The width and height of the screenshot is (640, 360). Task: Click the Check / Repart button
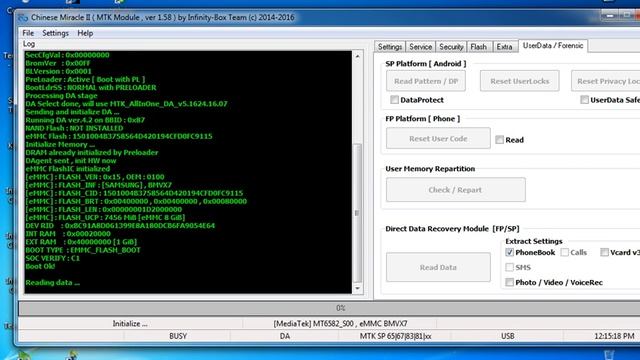(456, 189)
